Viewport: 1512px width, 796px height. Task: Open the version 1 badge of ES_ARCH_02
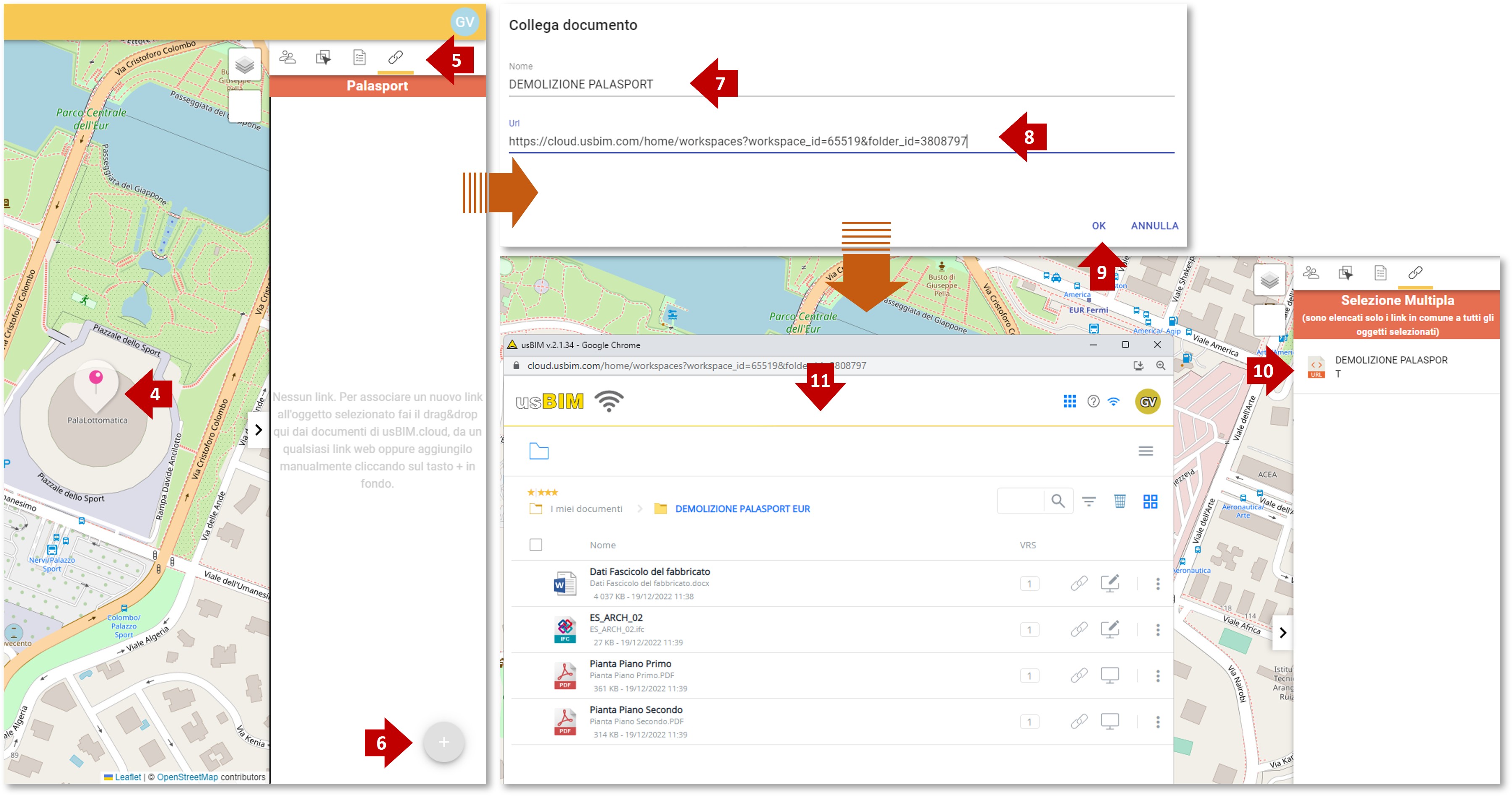coord(1029,630)
